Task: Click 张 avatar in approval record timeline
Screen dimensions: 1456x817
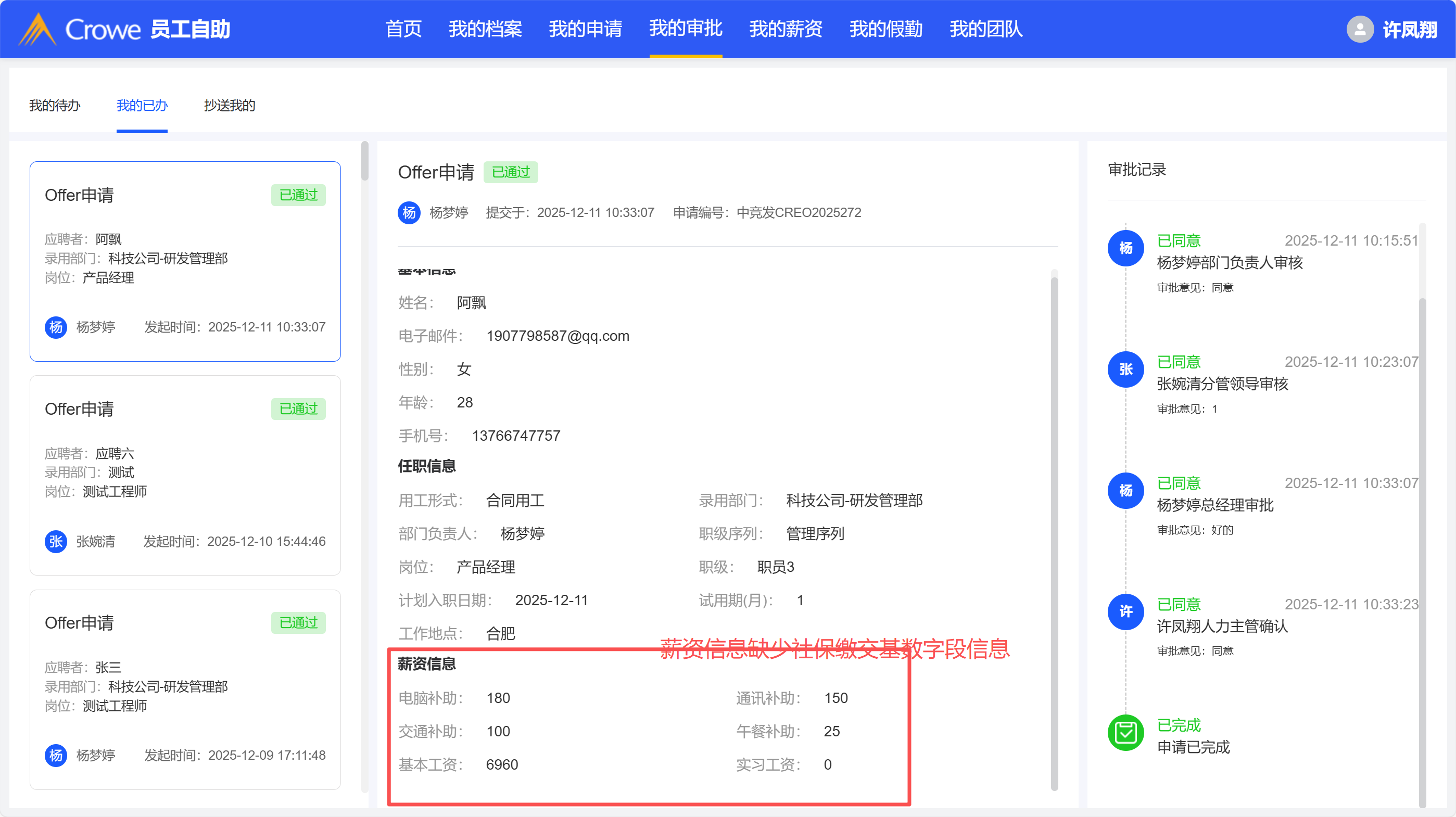Action: point(1125,369)
